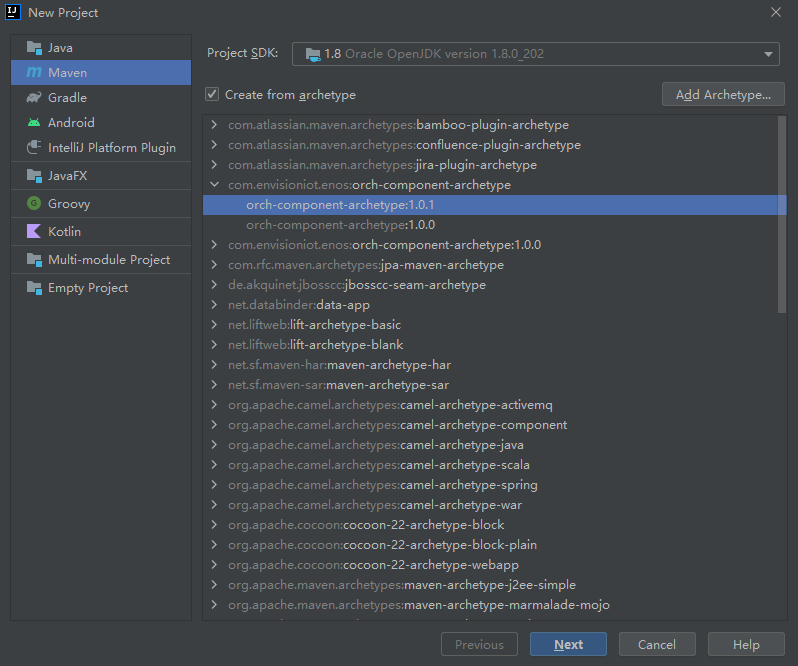Select Android project type

[101, 123]
